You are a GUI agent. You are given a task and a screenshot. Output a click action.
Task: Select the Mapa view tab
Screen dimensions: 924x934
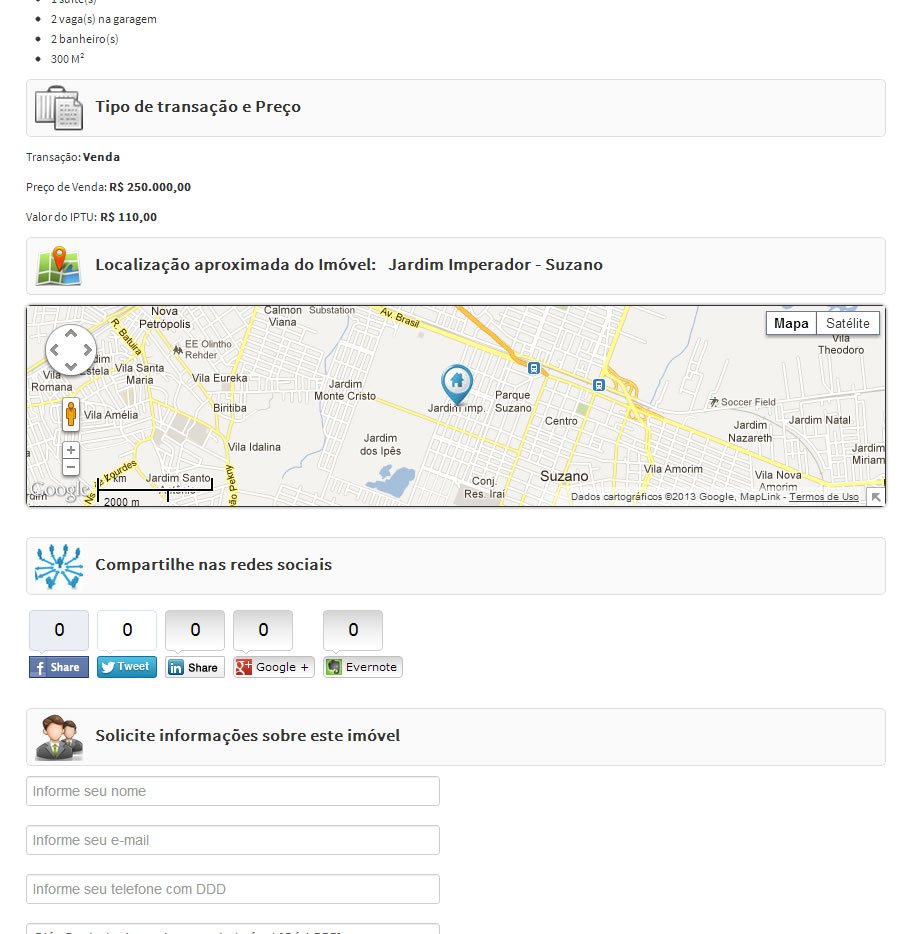[x=791, y=323]
